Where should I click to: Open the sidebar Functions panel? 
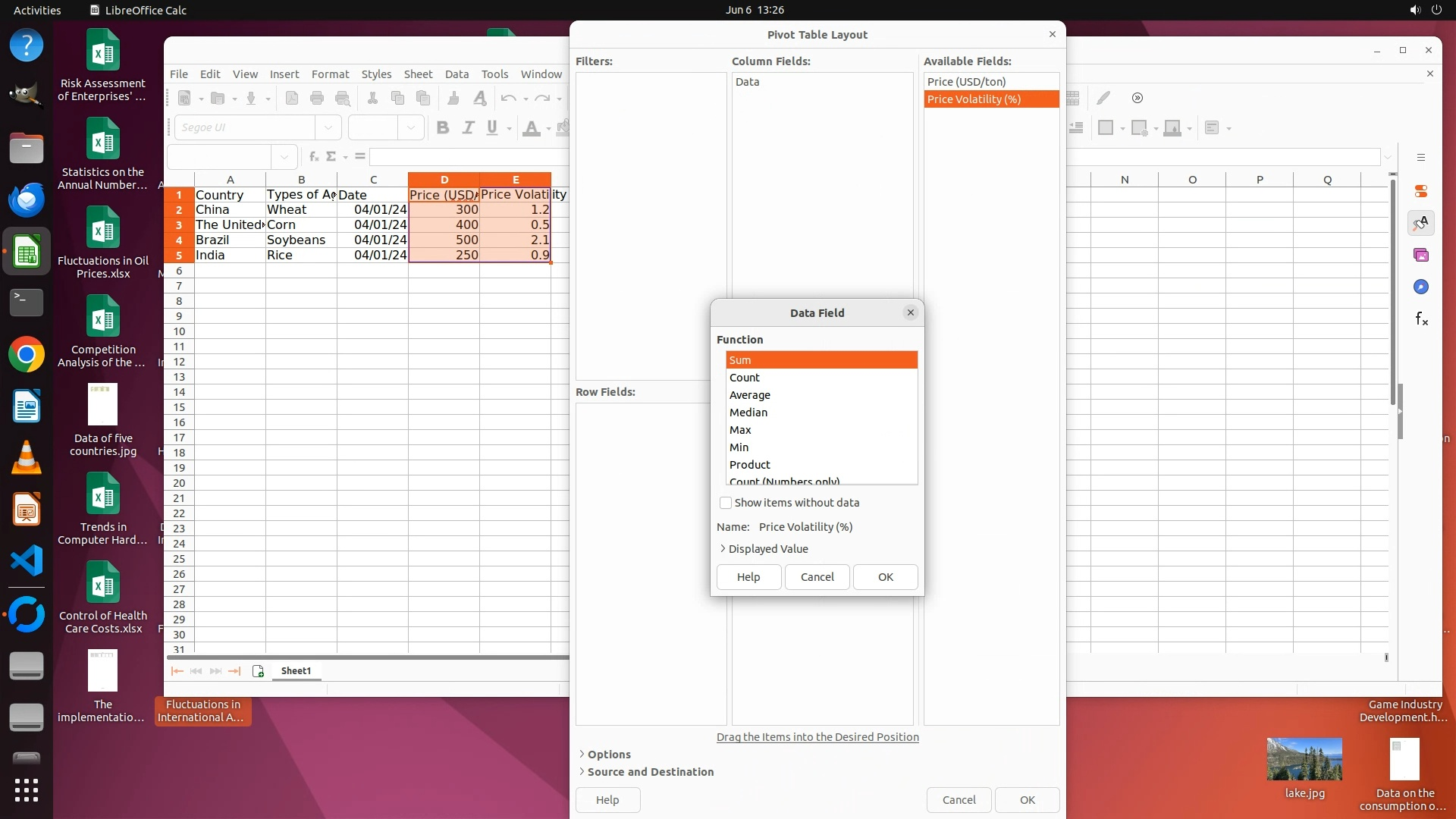1421,319
